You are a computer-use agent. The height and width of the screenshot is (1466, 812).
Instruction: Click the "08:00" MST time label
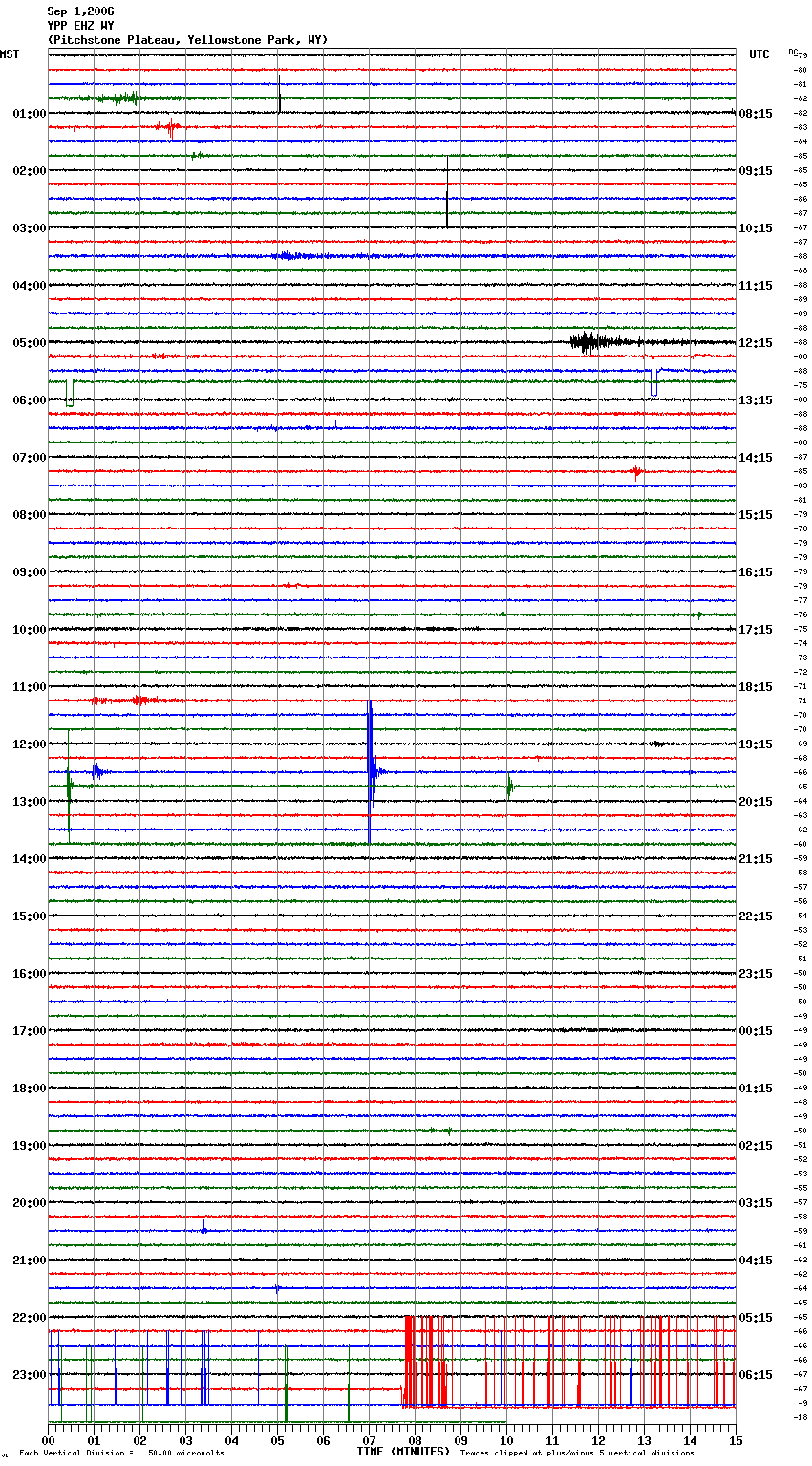pos(30,515)
